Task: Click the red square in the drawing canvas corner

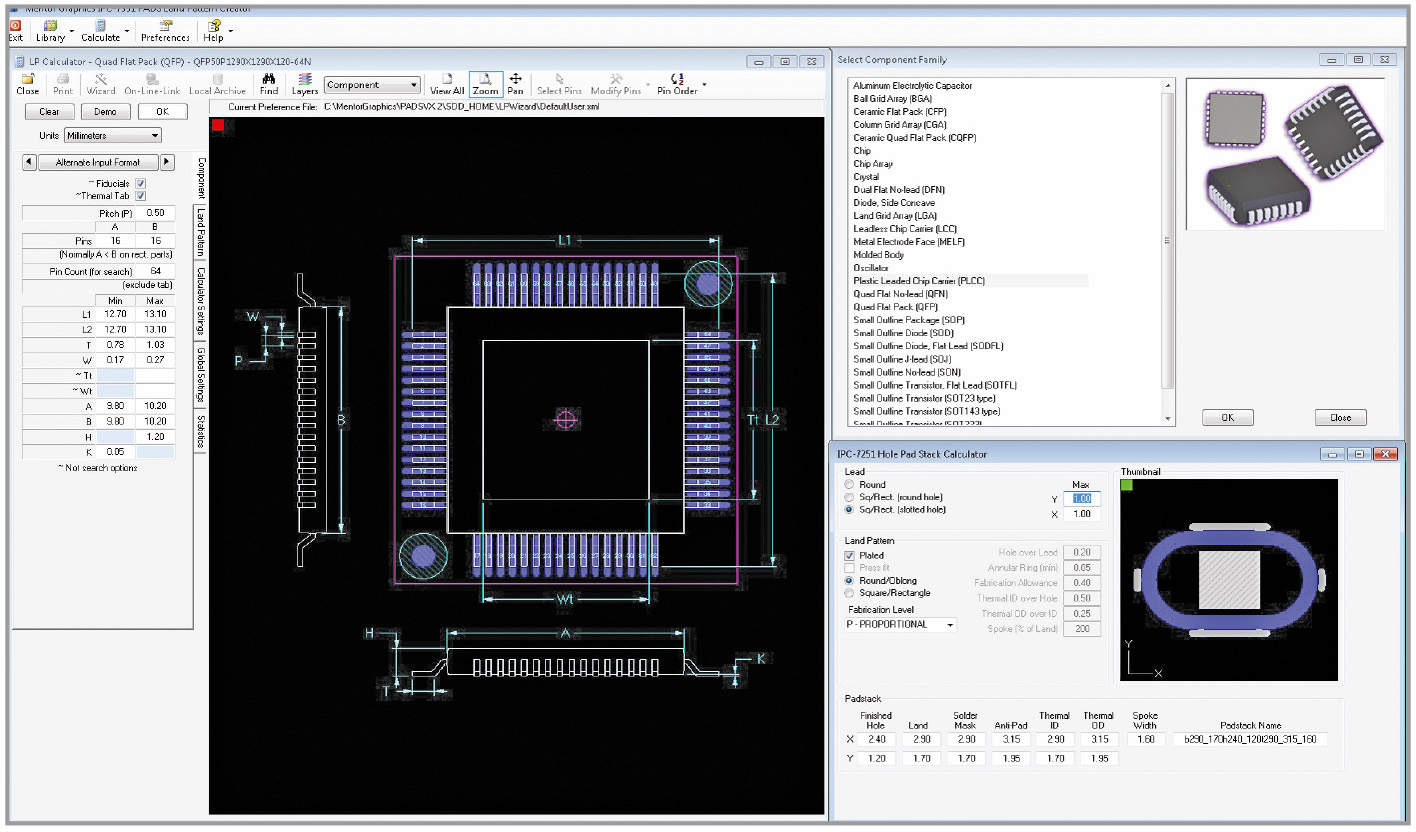Action: coord(218,125)
